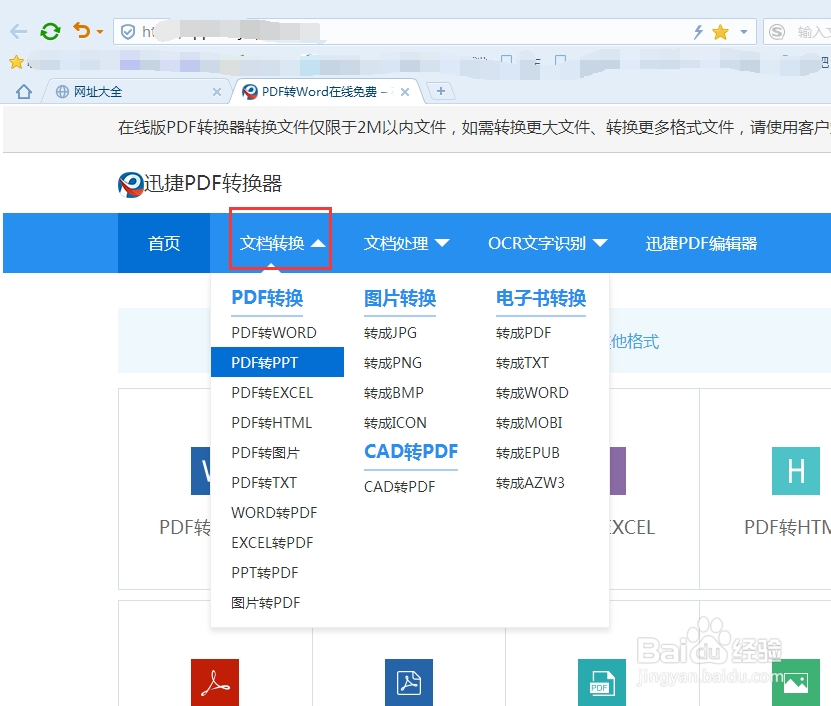Click the red Adobe PDF icon

214,682
